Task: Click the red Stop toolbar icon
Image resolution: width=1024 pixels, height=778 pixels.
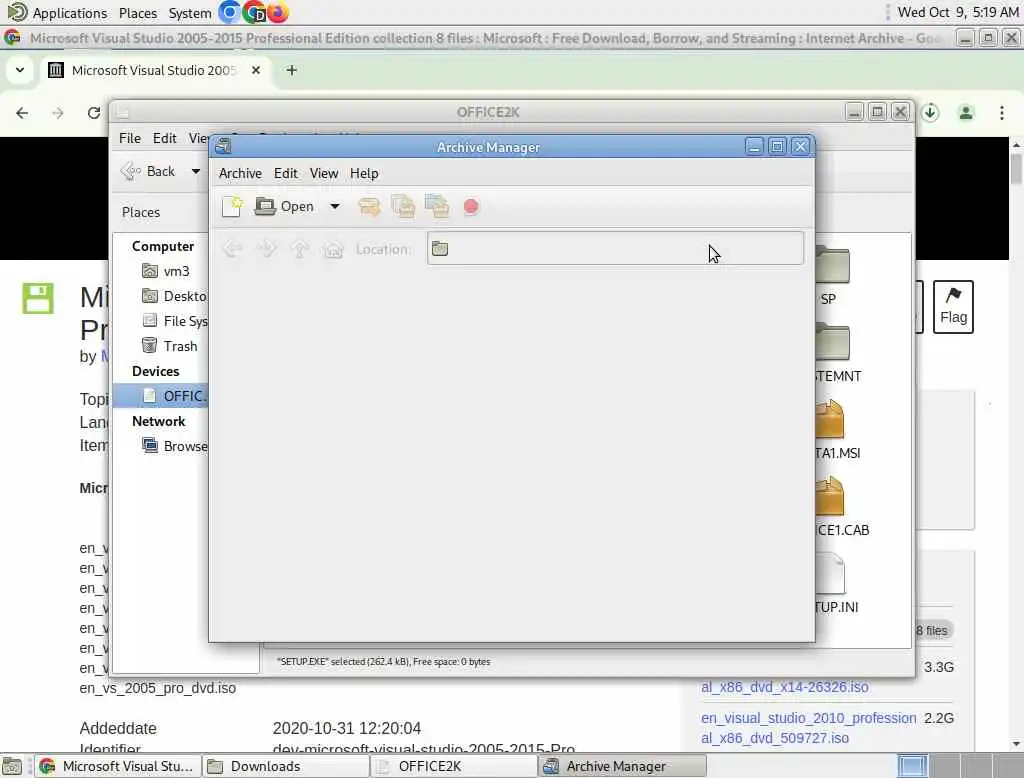Action: pyautogui.click(x=471, y=207)
